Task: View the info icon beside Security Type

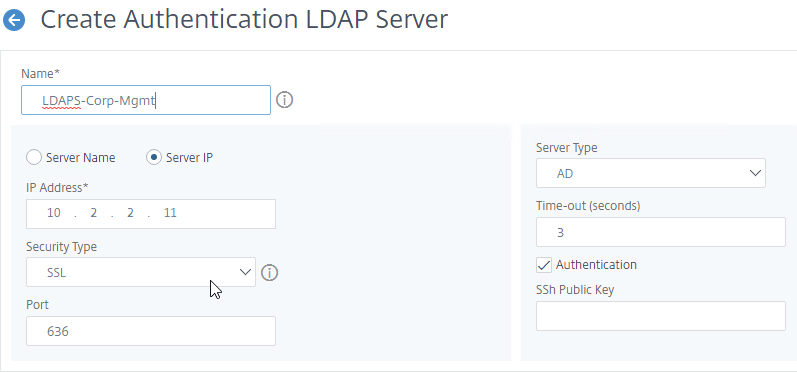Action: coord(269,273)
